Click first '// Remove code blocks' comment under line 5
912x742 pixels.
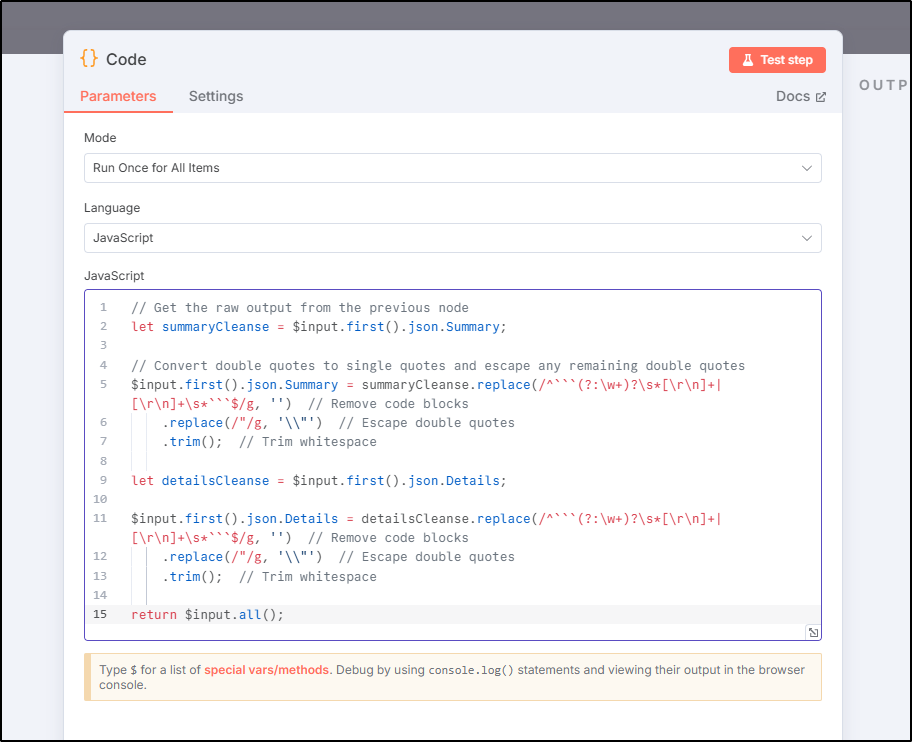(x=388, y=404)
